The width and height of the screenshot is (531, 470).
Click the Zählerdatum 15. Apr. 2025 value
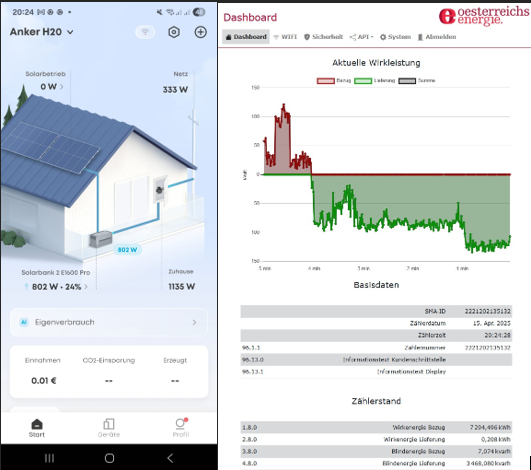point(492,323)
